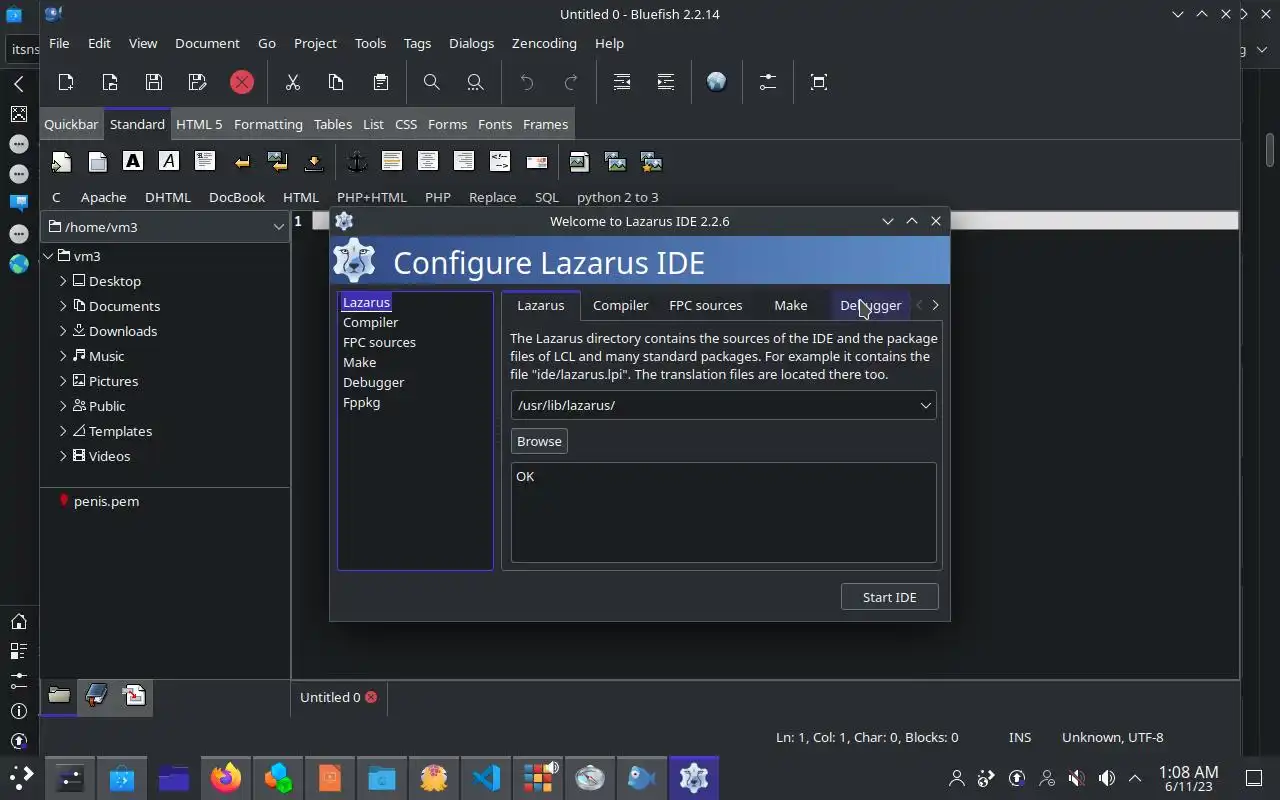This screenshot has width=1280, height=800.
Task: Open the filebrowser folder tab in the side panel
Action: tap(59, 695)
